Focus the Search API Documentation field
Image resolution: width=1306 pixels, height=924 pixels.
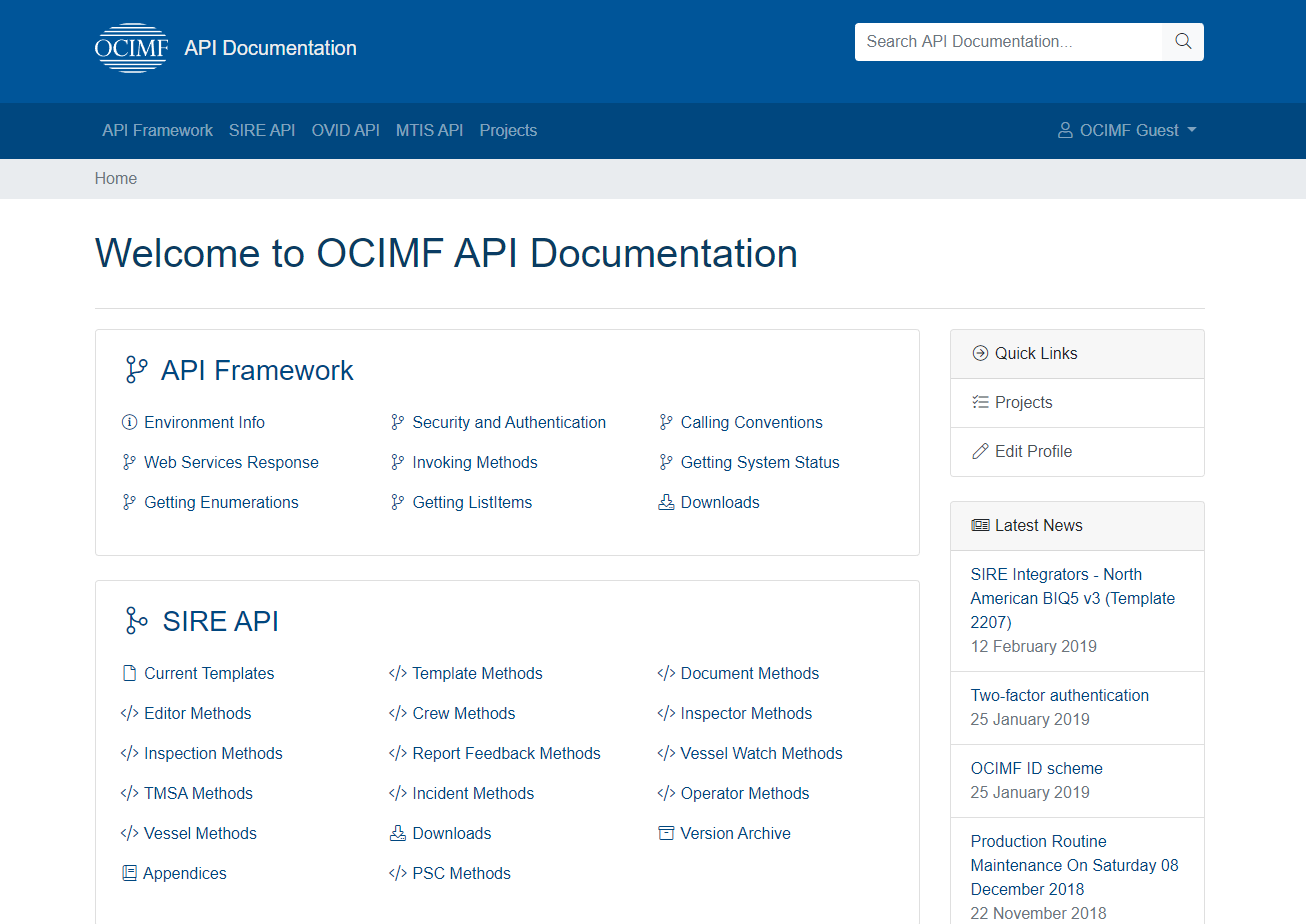(1010, 42)
